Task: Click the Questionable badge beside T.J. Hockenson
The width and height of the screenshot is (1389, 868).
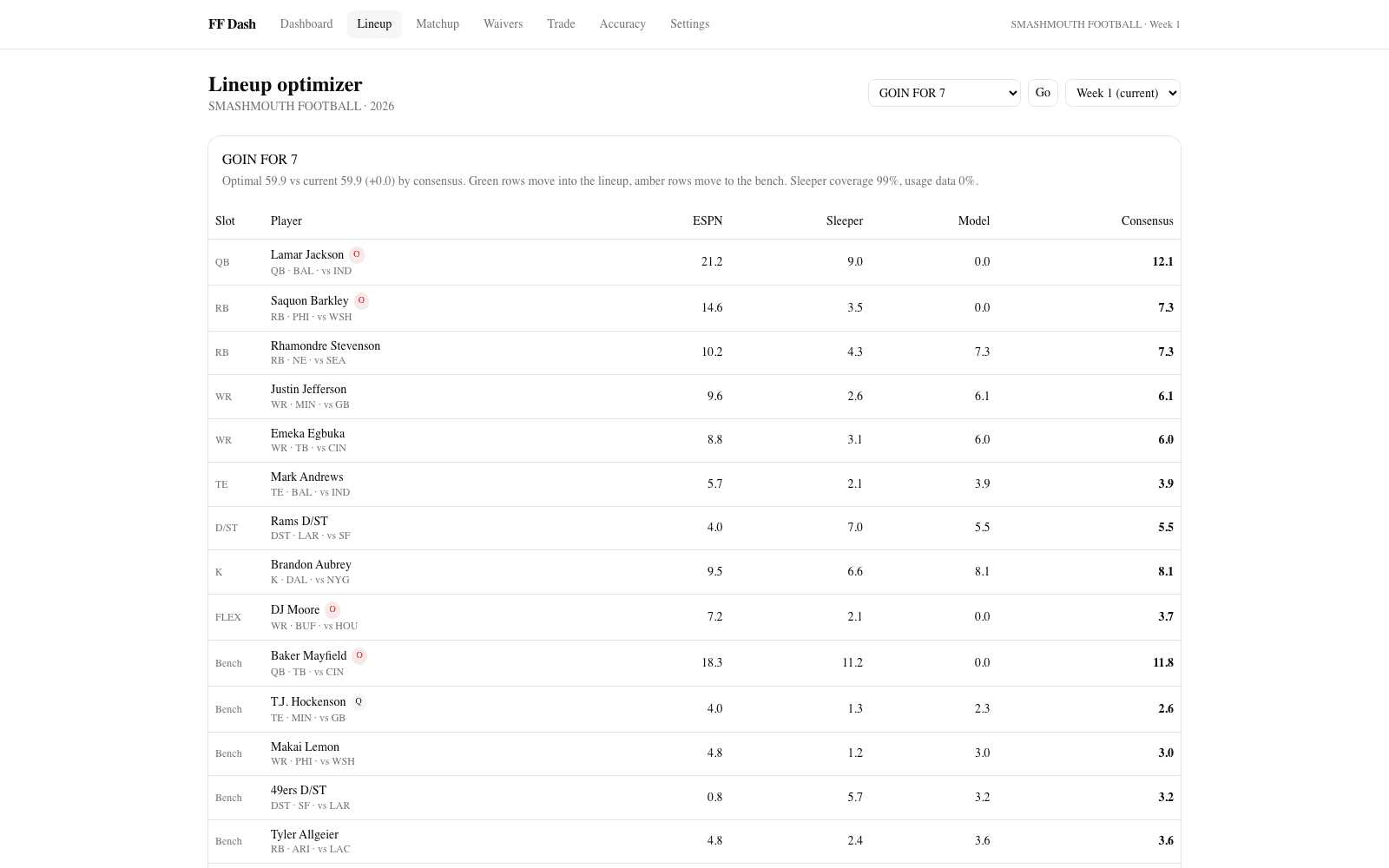Action: point(359,702)
